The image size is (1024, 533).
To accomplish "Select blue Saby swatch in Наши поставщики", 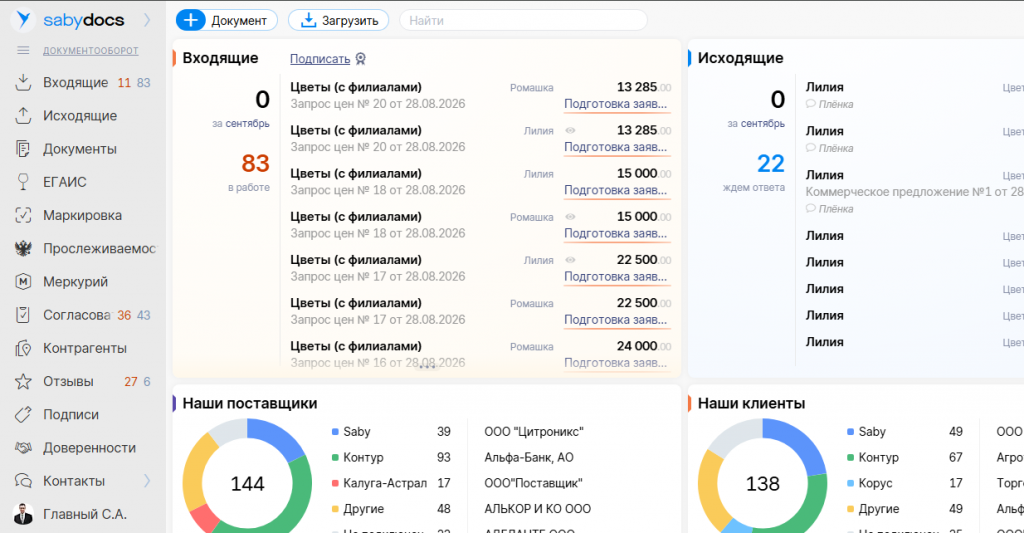I will 335,432.
